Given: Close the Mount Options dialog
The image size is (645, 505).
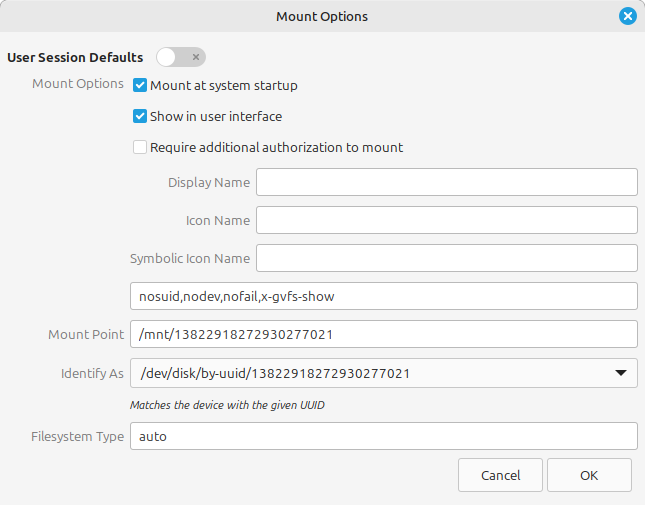Looking at the screenshot, I should click(628, 16).
